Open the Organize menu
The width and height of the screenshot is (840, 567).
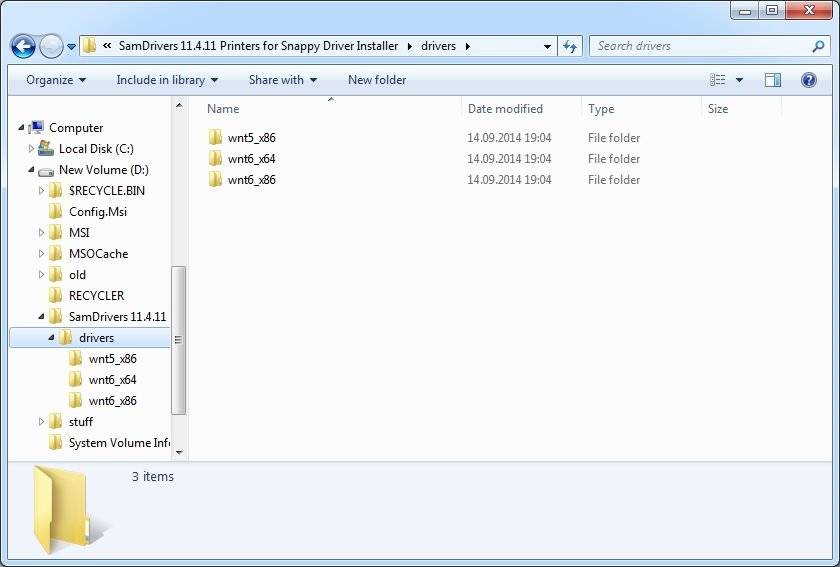click(56, 80)
